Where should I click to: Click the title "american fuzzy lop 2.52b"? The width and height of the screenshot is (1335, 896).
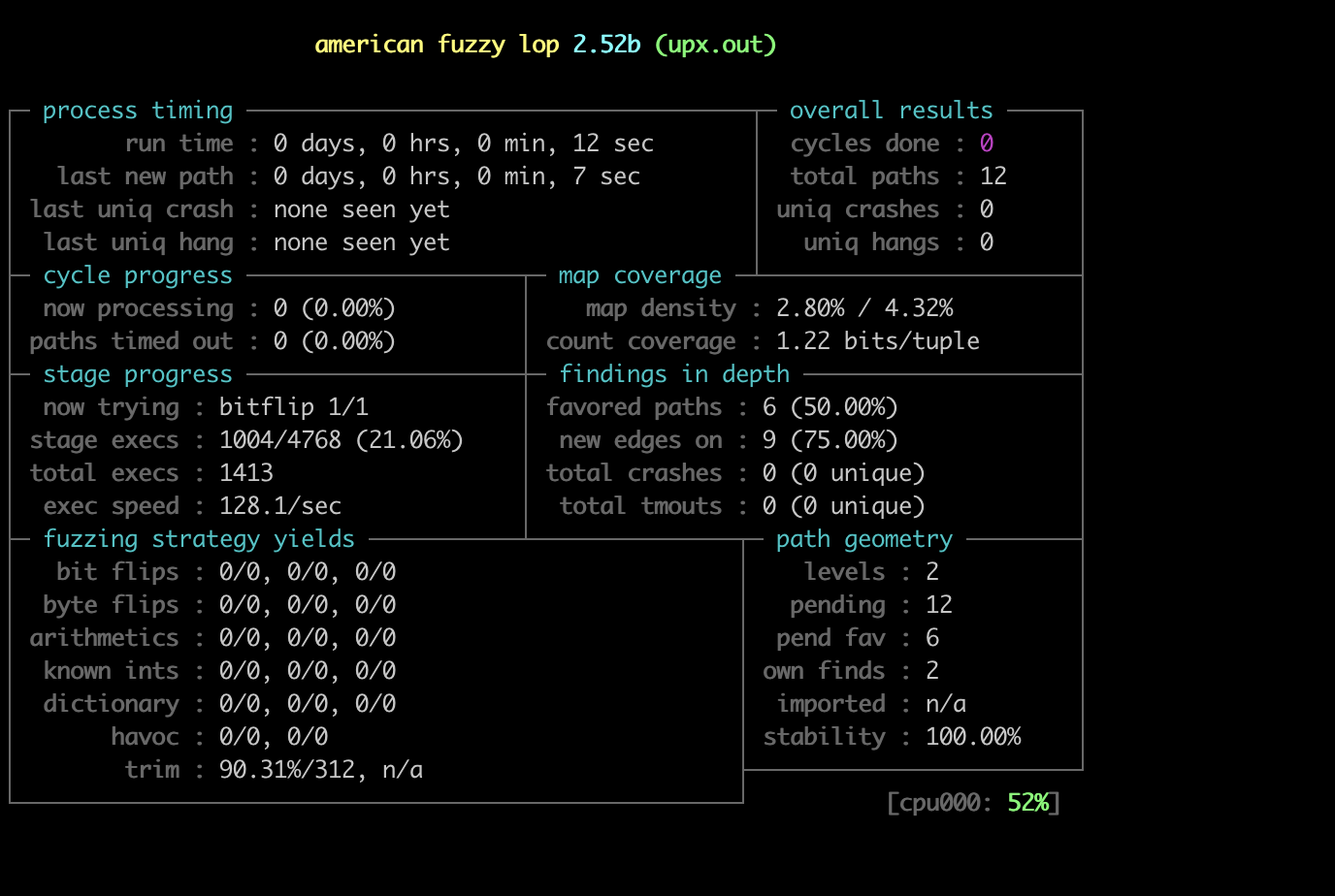click(477, 45)
